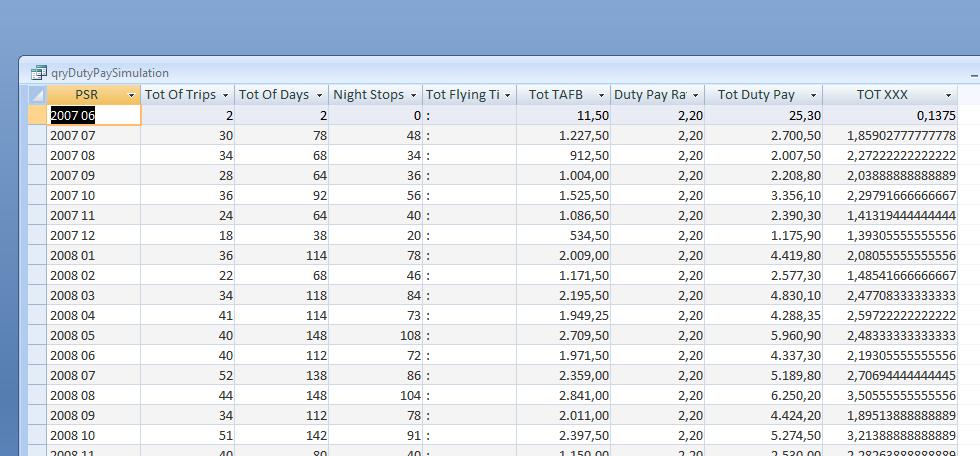This screenshot has width=980, height=456.
Task: Select the row selector for the 2007 07 record
Action: pos(36,135)
